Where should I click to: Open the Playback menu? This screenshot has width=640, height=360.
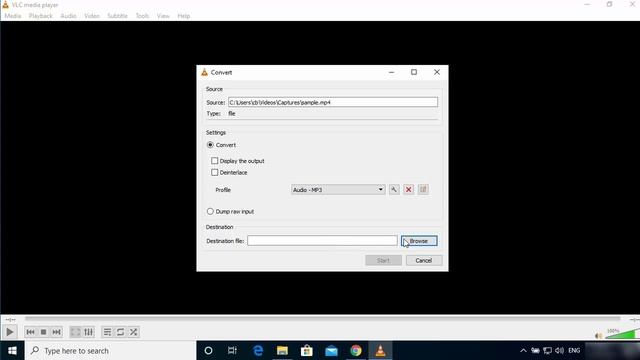tap(40, 16)
